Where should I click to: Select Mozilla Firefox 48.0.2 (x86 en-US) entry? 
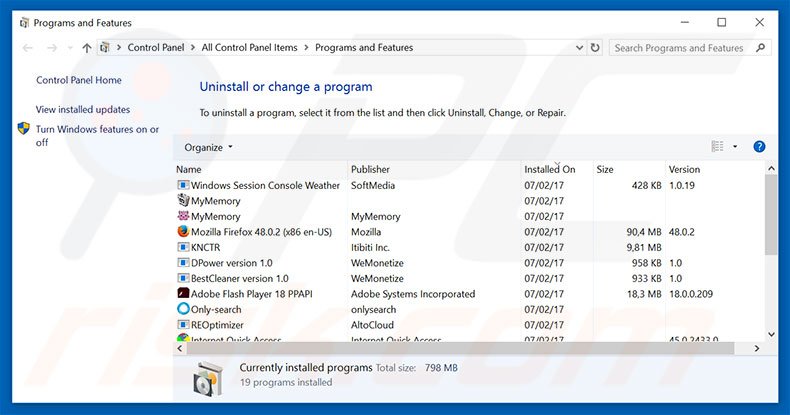tap(261, 232)
